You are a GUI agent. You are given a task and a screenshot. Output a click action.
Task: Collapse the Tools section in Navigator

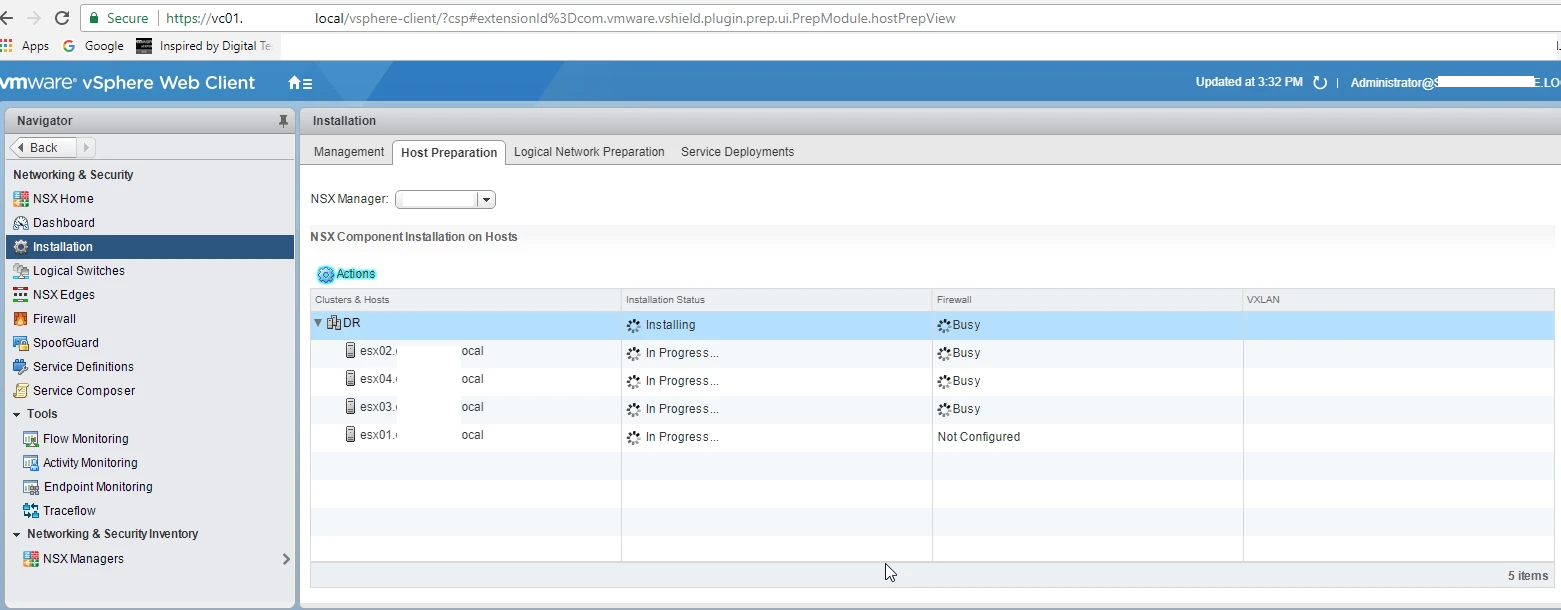pos(17,414)
